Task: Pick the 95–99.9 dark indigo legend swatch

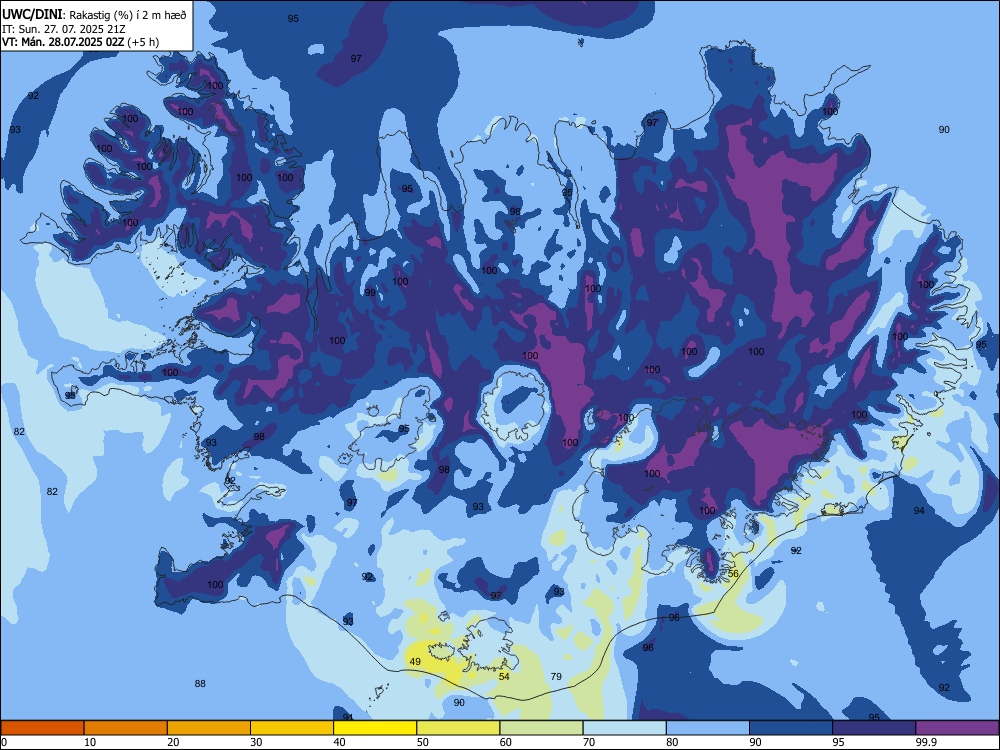Action: point(874,728)
